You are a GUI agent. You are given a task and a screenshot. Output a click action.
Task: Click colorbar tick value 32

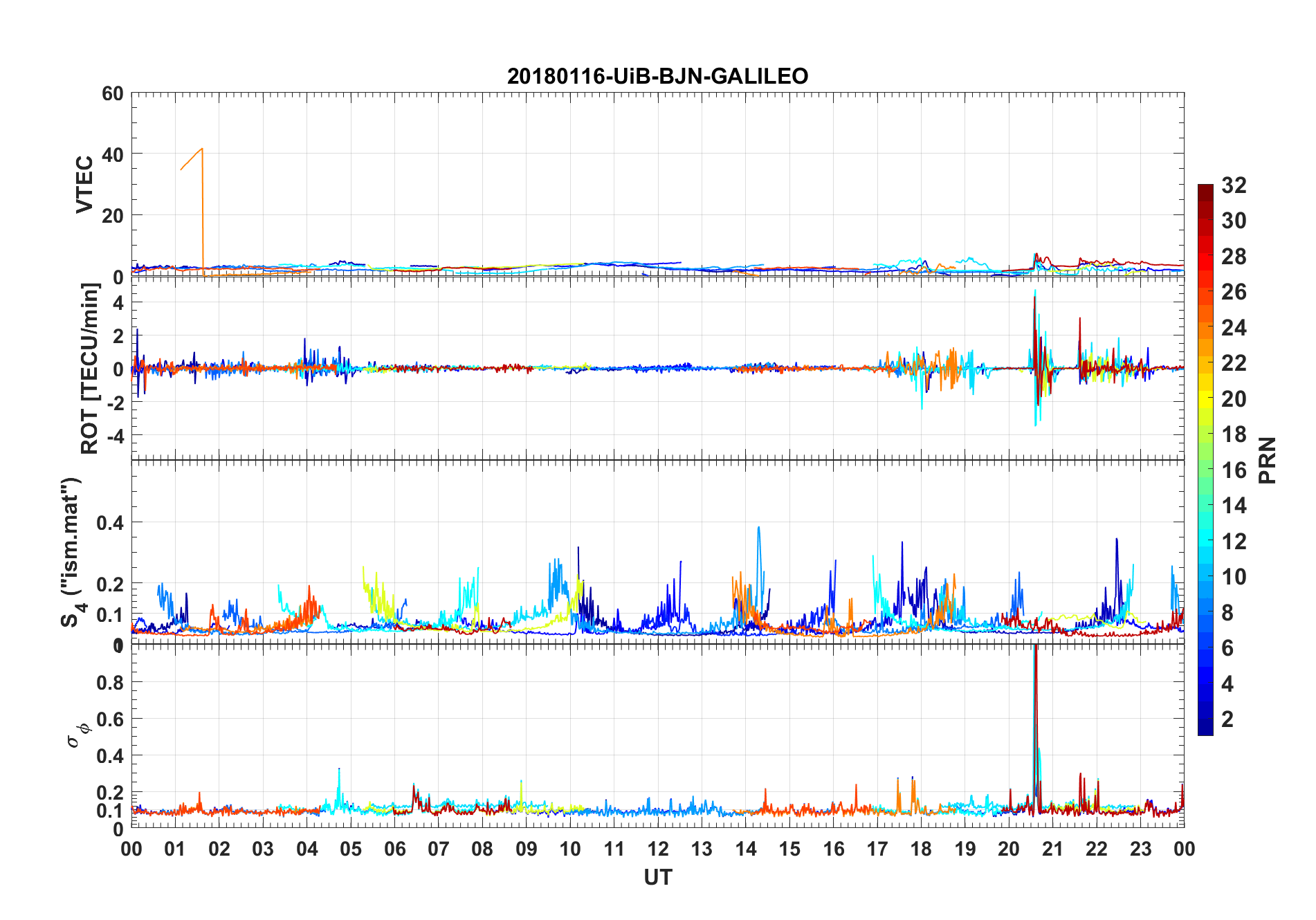click(x=1234, y=185)
